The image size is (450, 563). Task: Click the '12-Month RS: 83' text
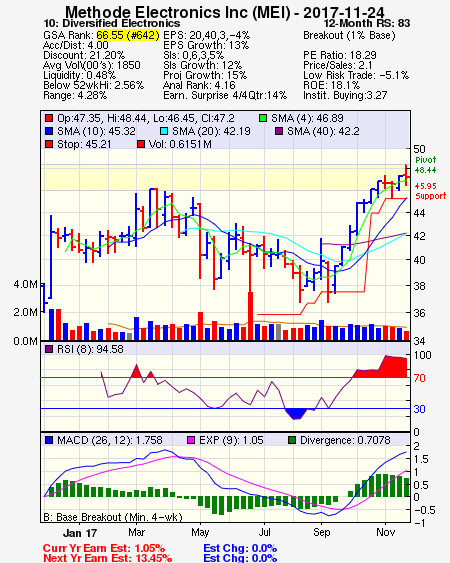click(367, 24)
